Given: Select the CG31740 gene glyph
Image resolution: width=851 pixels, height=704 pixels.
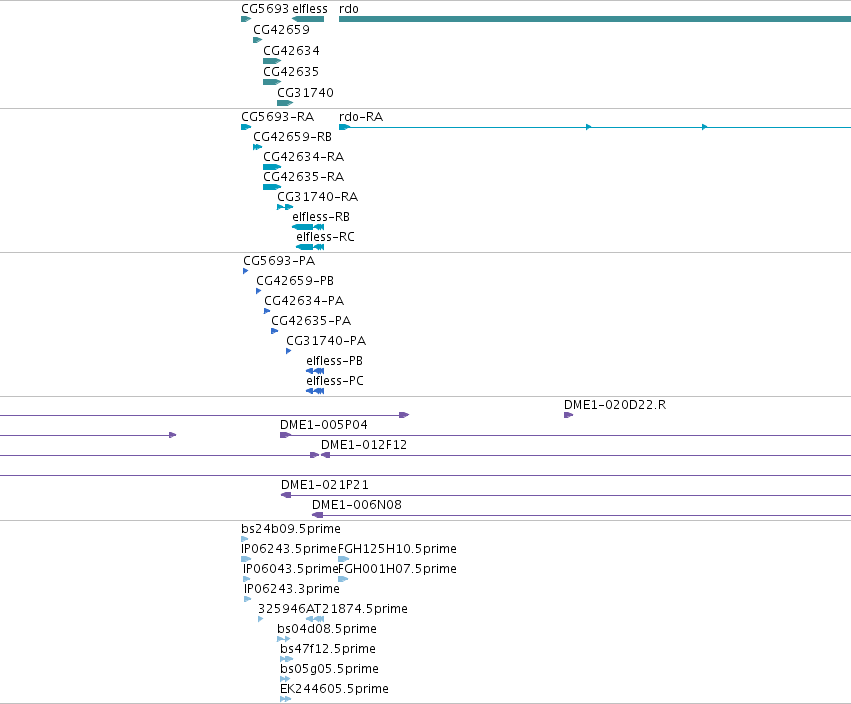Looking at the screenshot, I should pyautogui.click(x=285, y=103).
